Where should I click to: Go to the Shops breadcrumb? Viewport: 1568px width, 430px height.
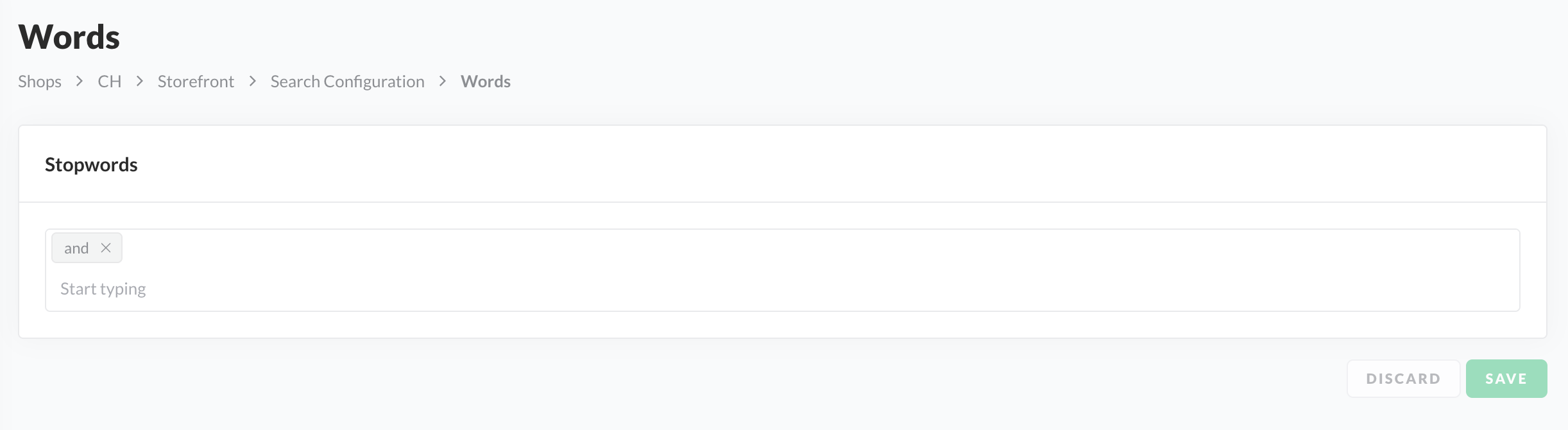pyautogui.click(x=40, y=82)
